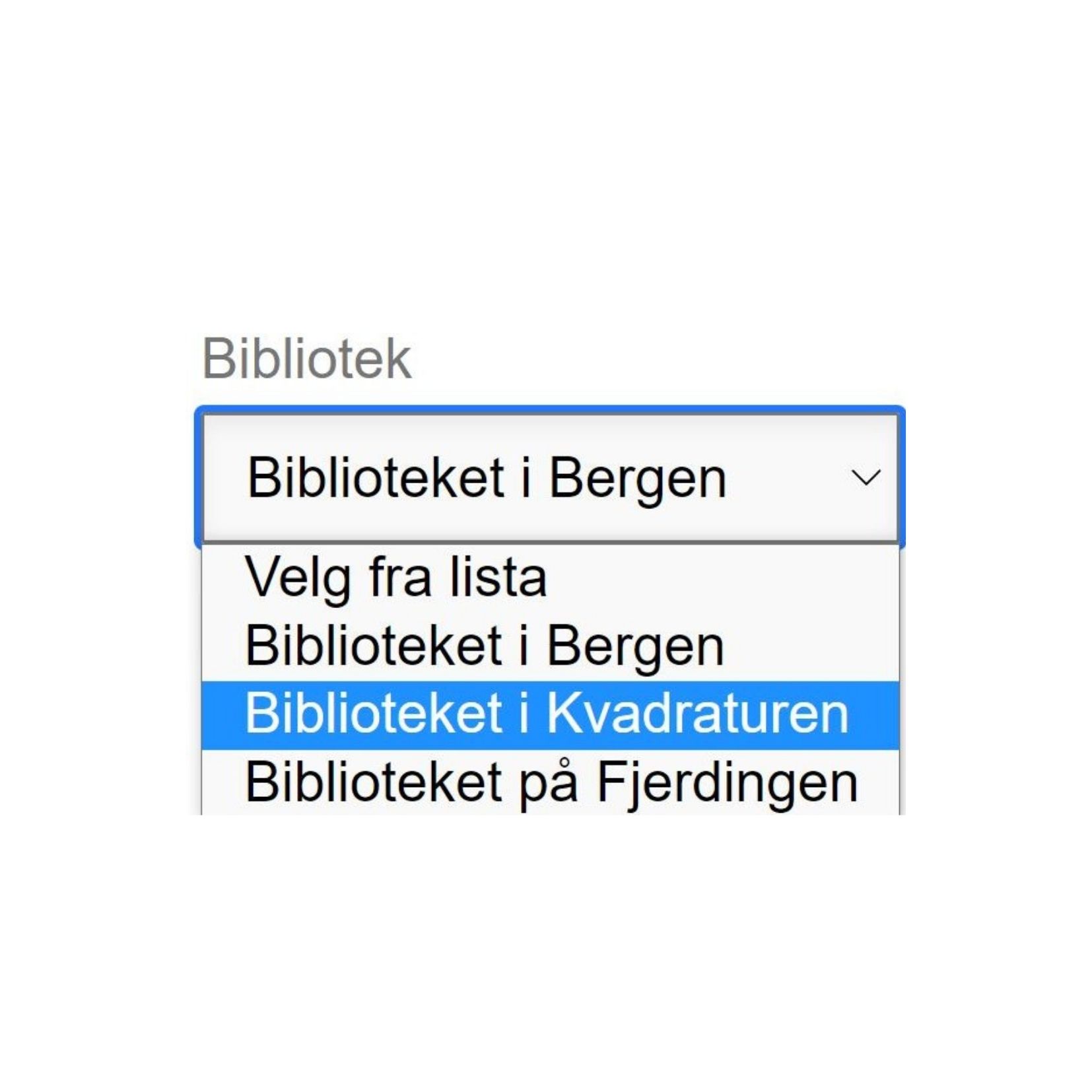Click the first option, Velg fra lista

pos(550,578)
